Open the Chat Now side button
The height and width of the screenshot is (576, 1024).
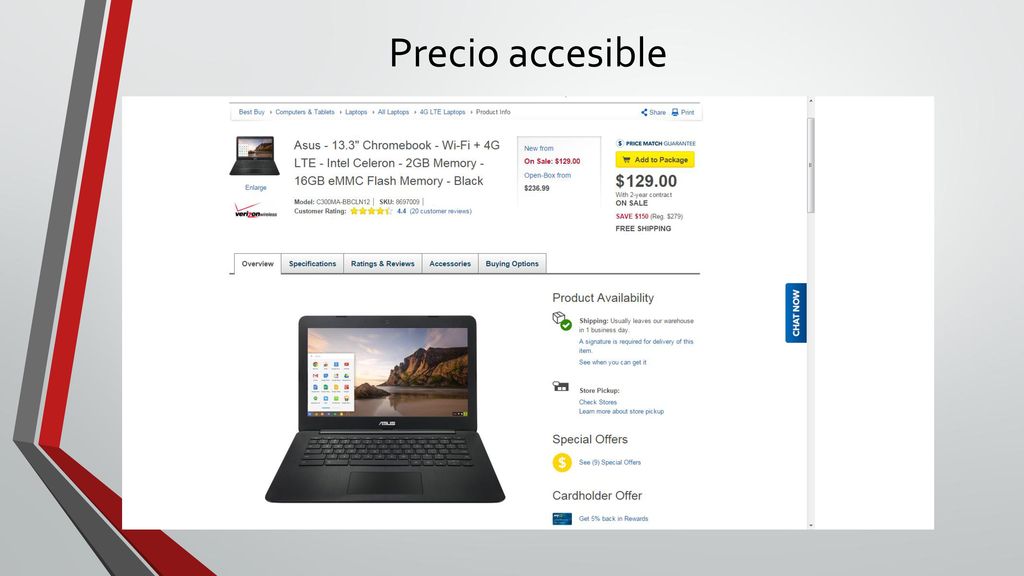795,313
